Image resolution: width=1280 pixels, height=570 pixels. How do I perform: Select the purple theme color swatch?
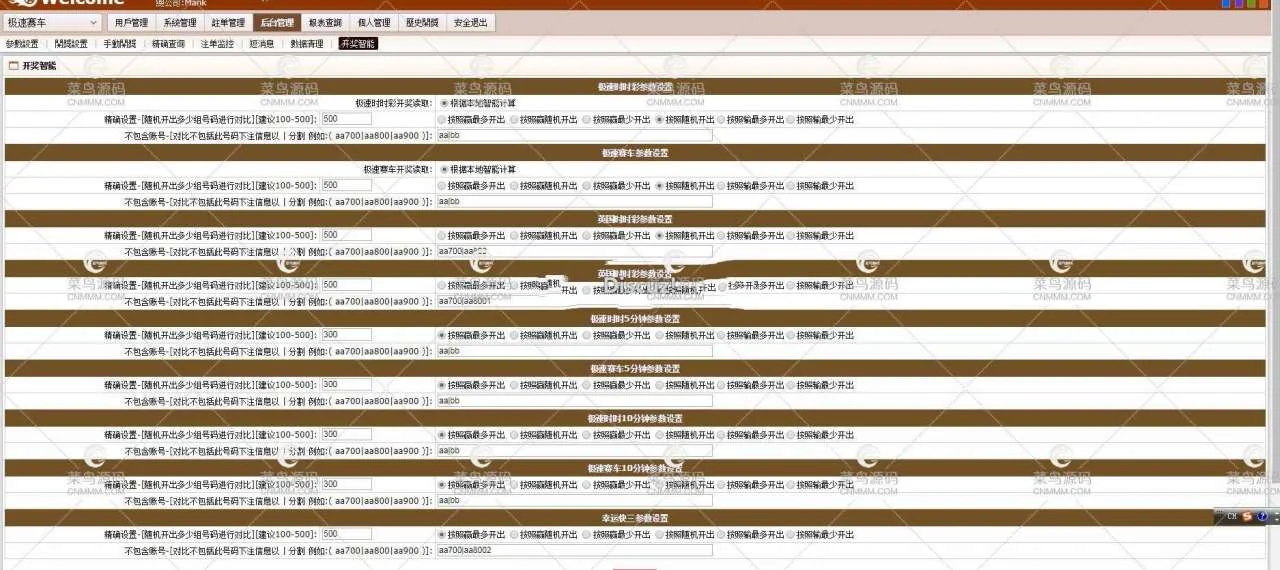tap(1238, 3)
